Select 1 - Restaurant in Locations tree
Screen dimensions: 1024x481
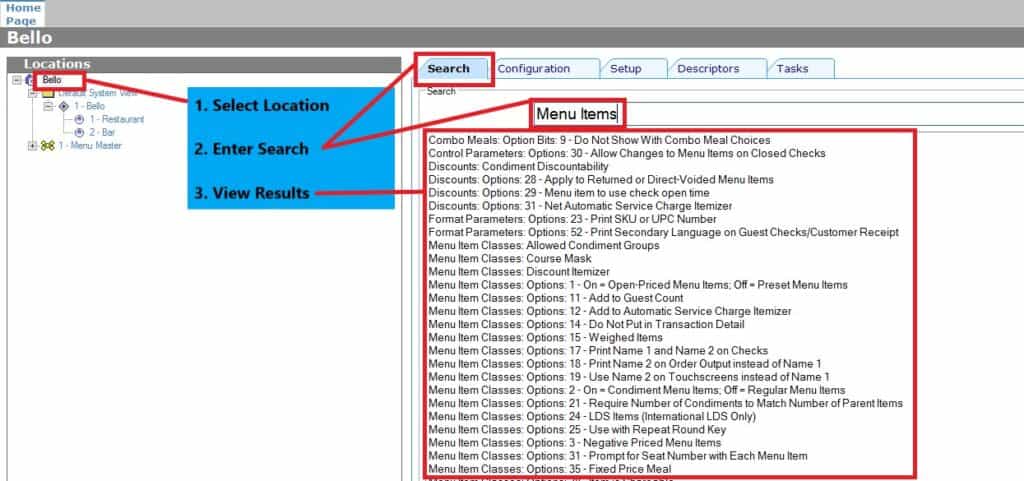(x=116, y=119)
